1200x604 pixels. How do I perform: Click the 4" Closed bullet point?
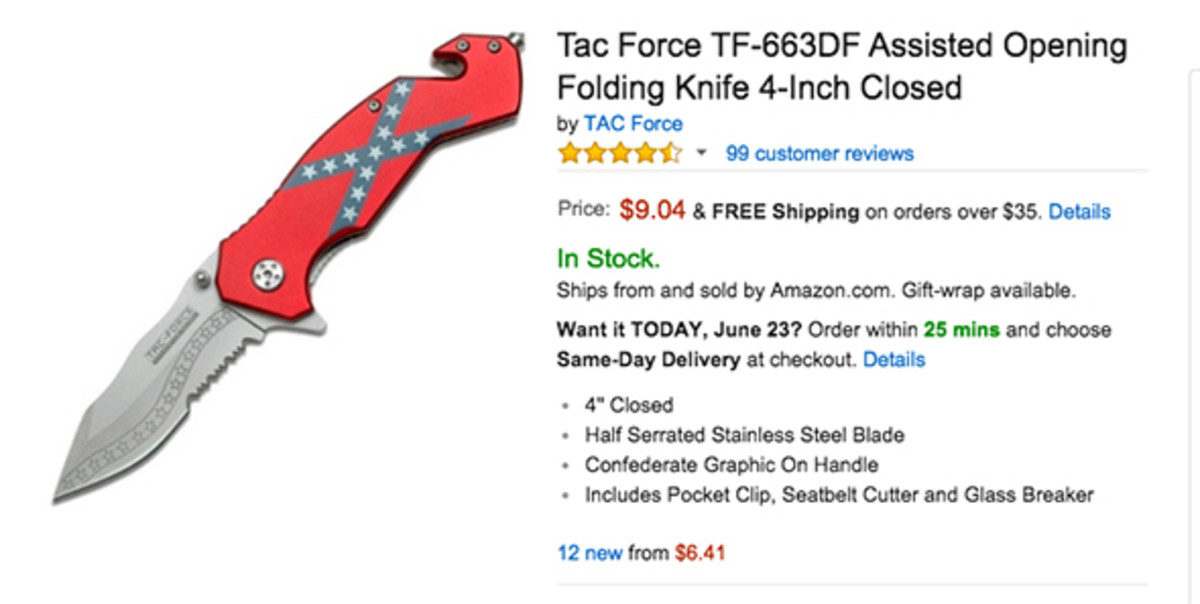(629, 405)
